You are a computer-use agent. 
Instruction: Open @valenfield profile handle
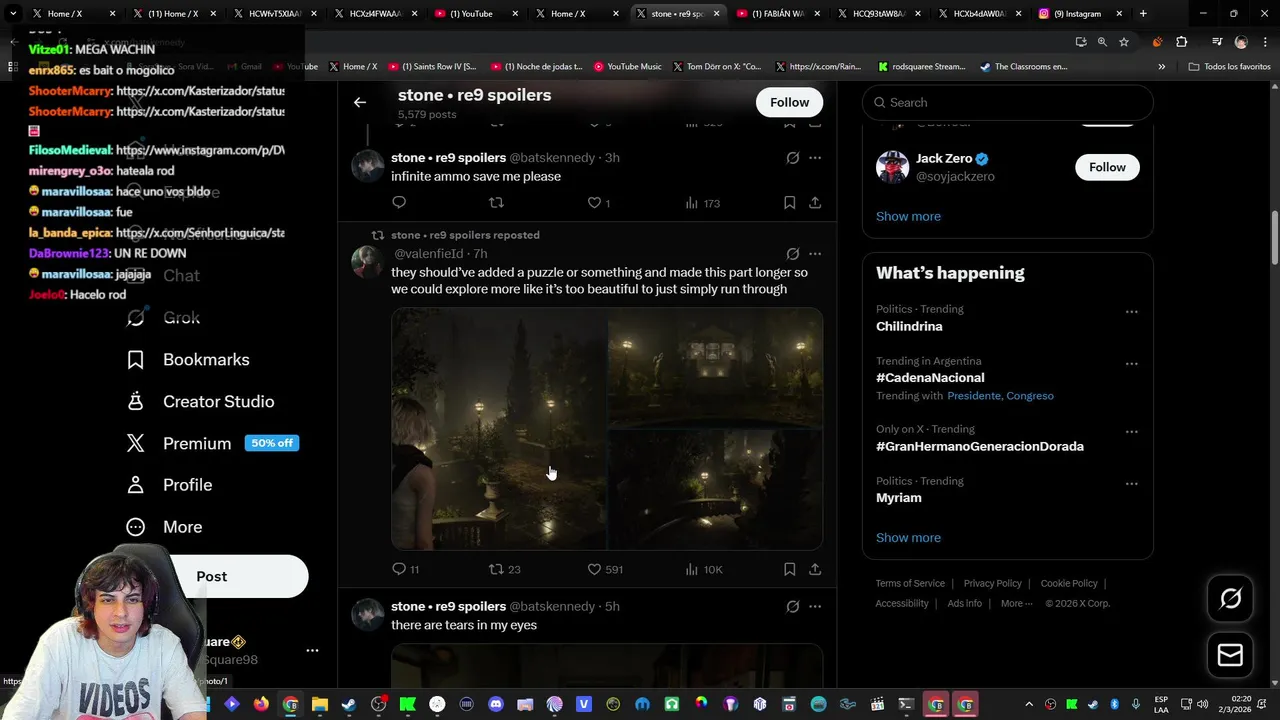click(x=429, y=254)
